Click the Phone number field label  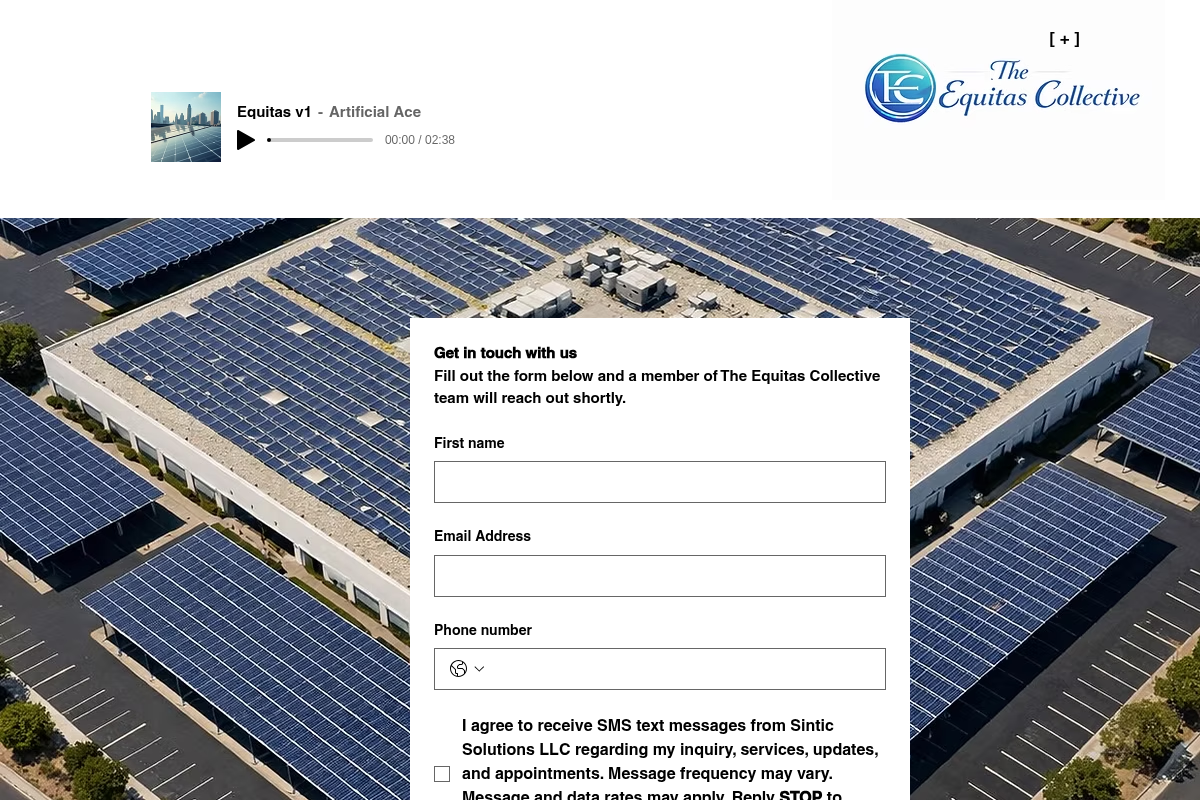(x=483, y=630)
